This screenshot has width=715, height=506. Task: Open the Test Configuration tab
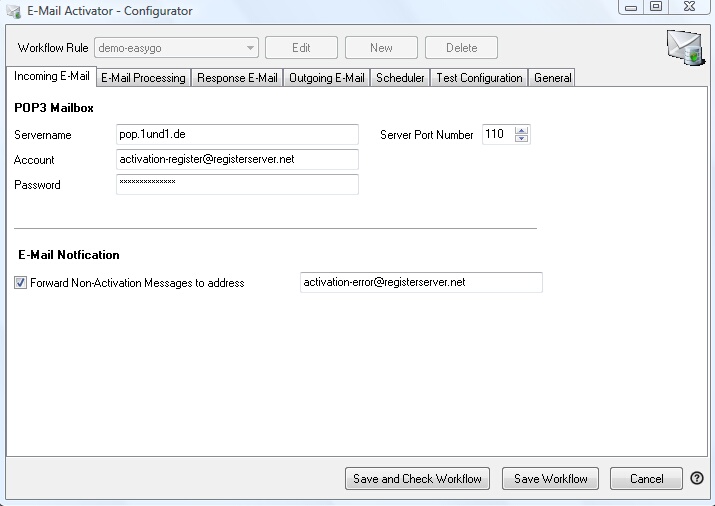coord(479,78)
